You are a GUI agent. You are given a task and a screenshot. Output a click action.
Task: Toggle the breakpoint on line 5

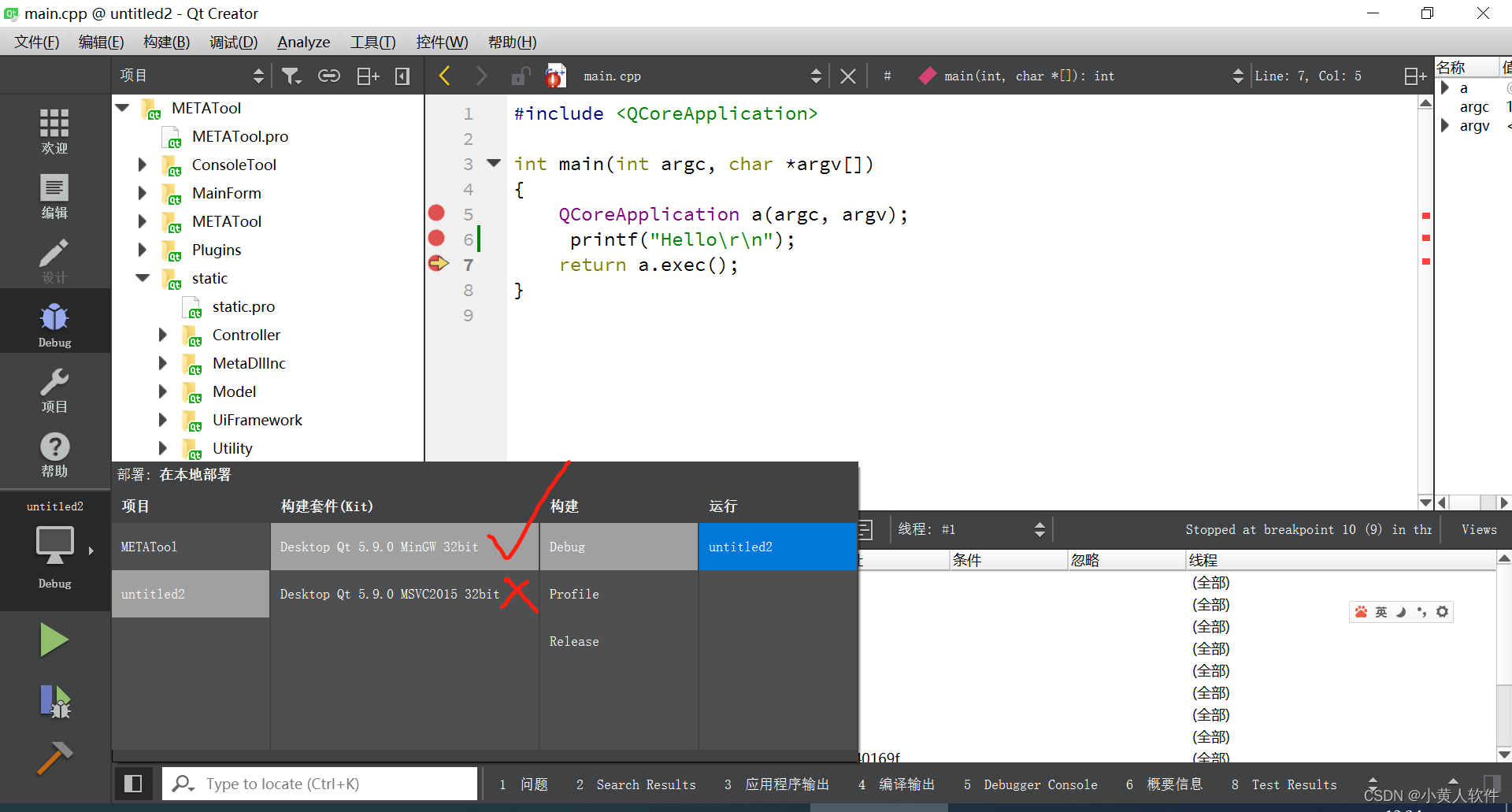[436, 213]
